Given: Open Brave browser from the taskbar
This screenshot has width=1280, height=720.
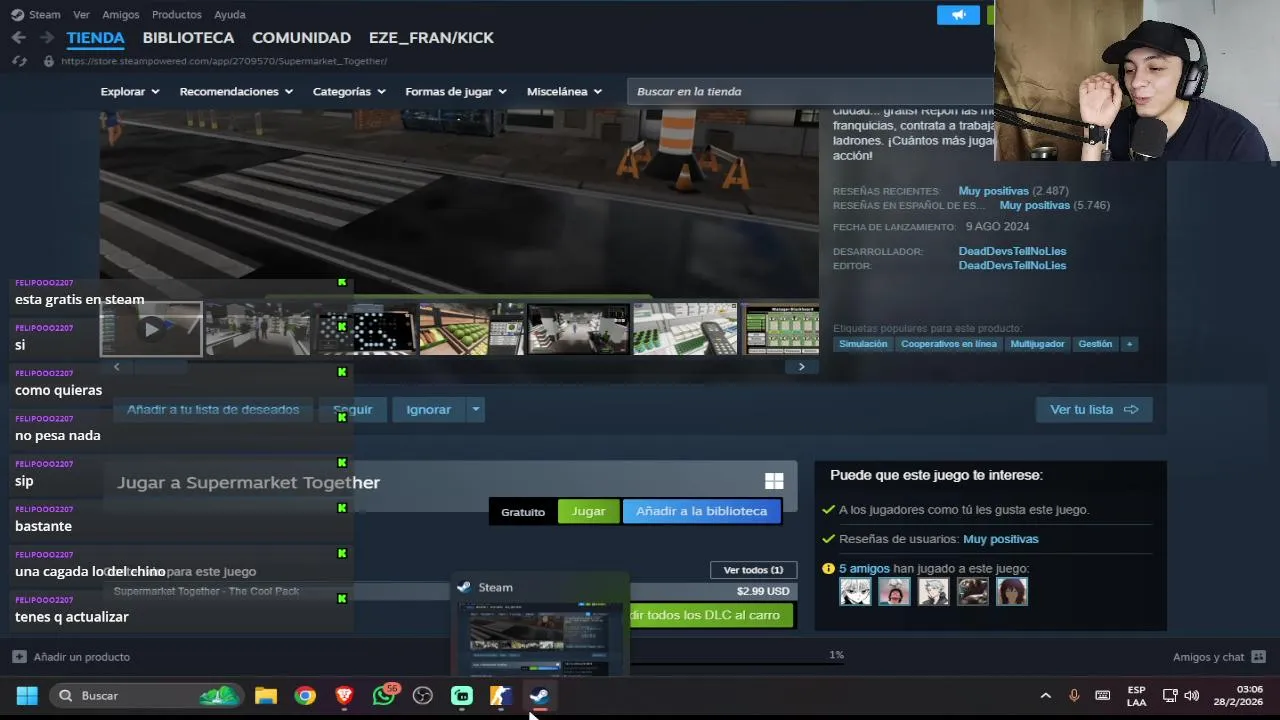Looking at the screenshot, I should coord(344,696).
